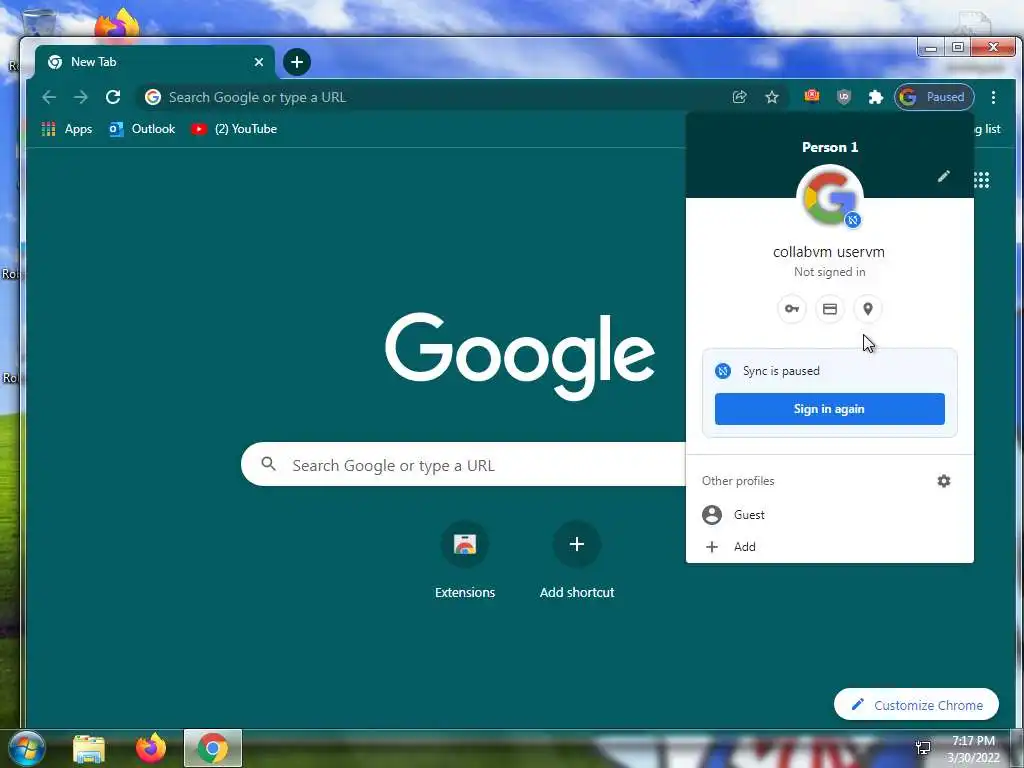
Task: Open the Extensions puzzle piece menu
Action: 876,97
